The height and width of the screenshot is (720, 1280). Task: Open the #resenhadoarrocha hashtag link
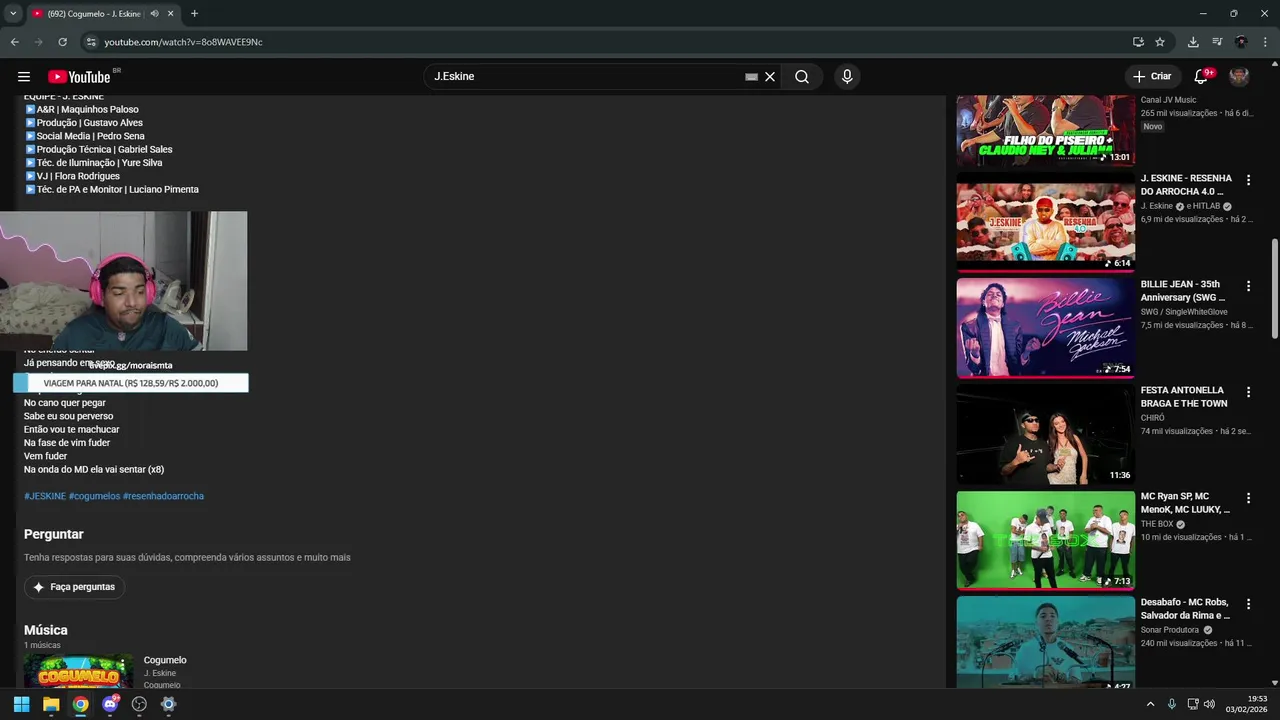pyautogui.click(x=163, y=496)
